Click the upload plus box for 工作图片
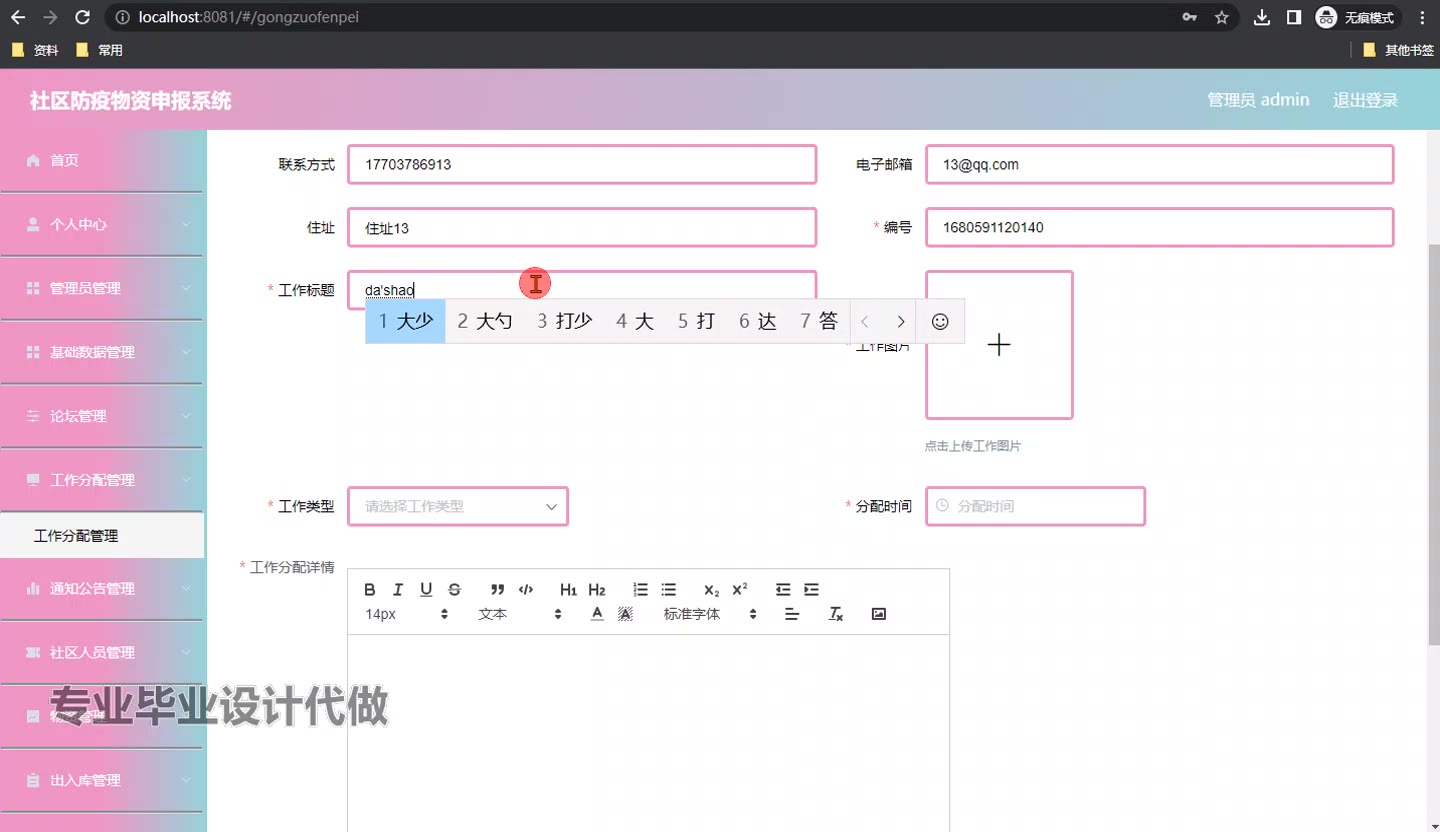 tap(999, 345)
